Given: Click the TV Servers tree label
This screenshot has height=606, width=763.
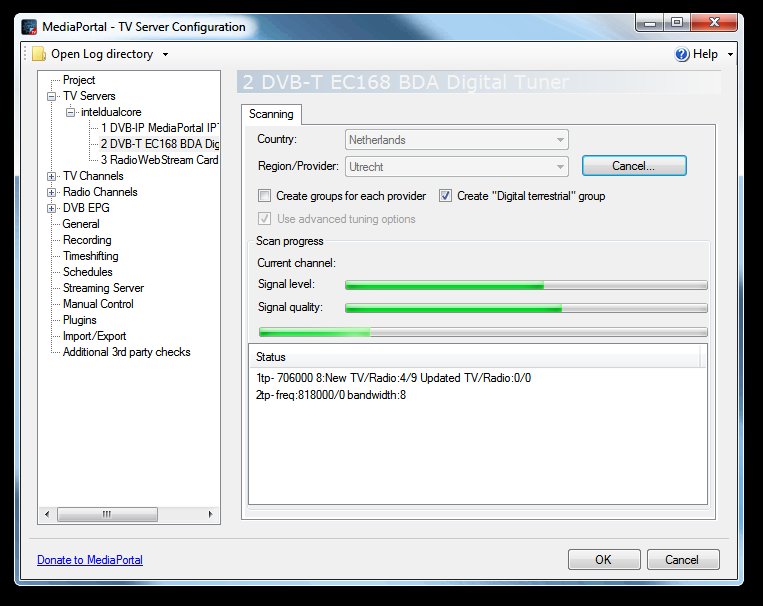Looking at the screenshot, I should [89, 96].
